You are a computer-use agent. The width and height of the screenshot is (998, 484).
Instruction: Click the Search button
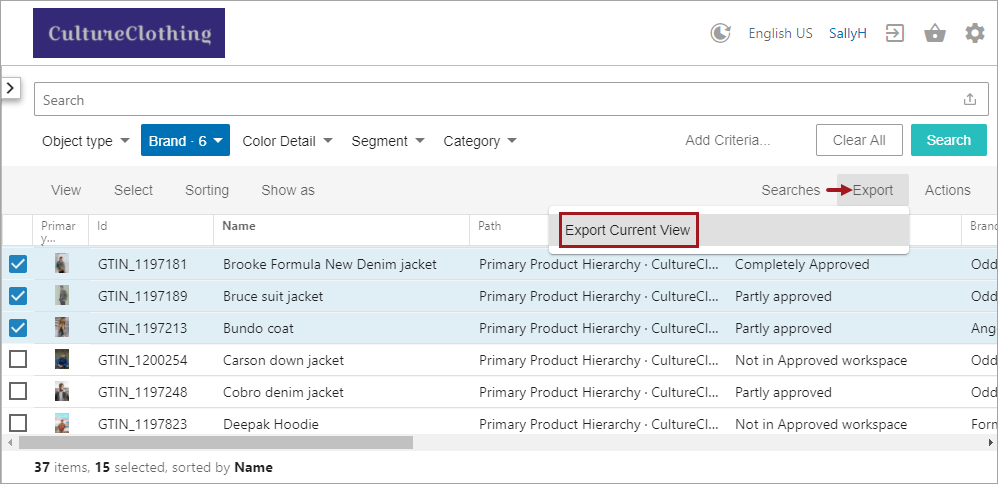[948, 140]
